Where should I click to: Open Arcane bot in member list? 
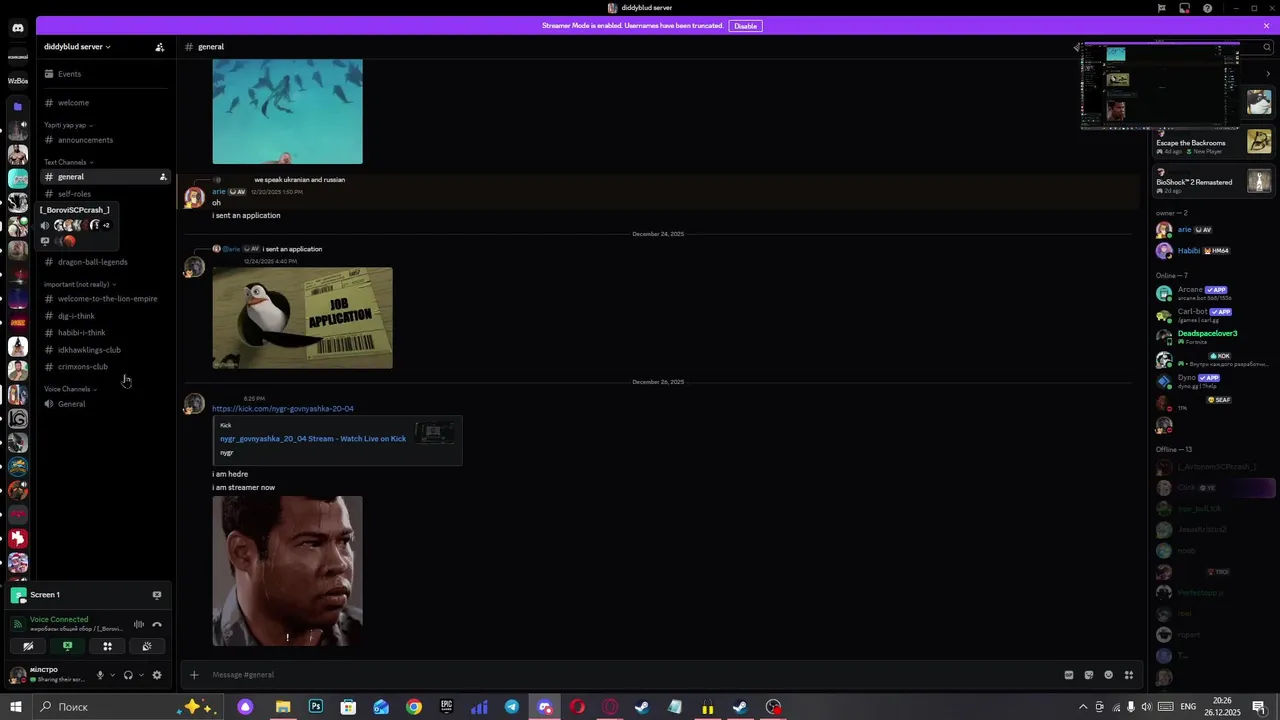pos(1213,293)
